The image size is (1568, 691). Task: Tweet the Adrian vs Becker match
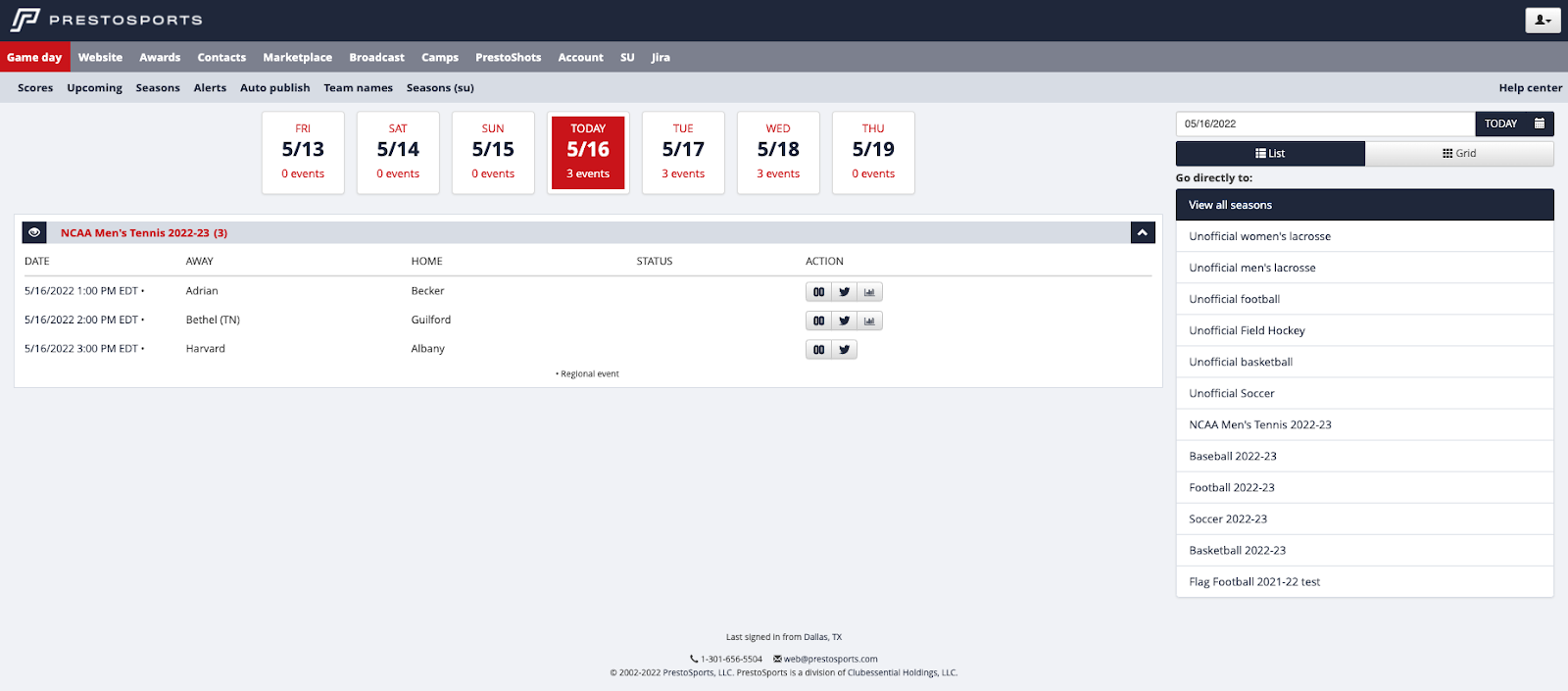coord(844,292)
